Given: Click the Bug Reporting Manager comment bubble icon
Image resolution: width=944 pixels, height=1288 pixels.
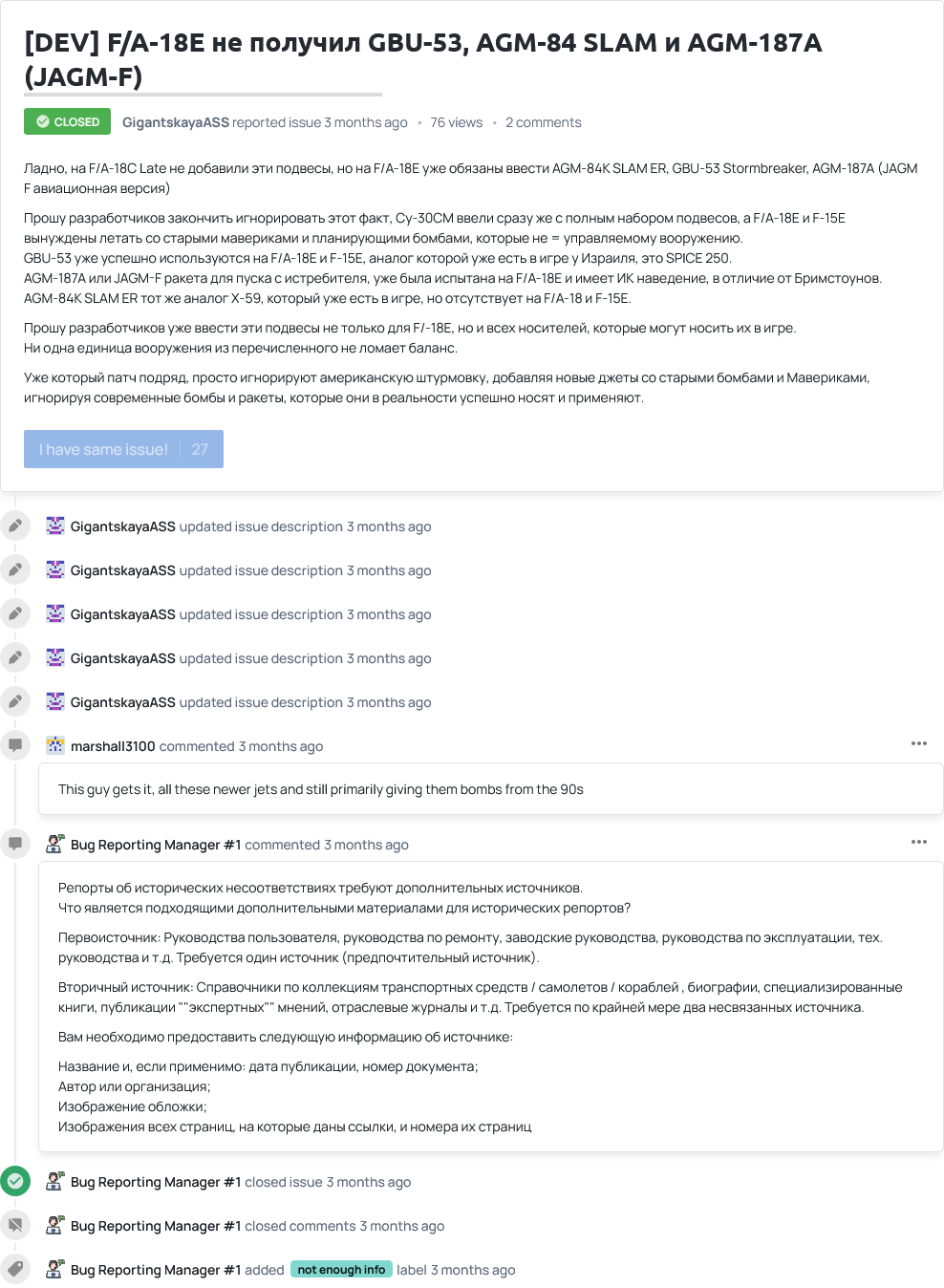Looking at the screenshot, I should pos(15,844).
